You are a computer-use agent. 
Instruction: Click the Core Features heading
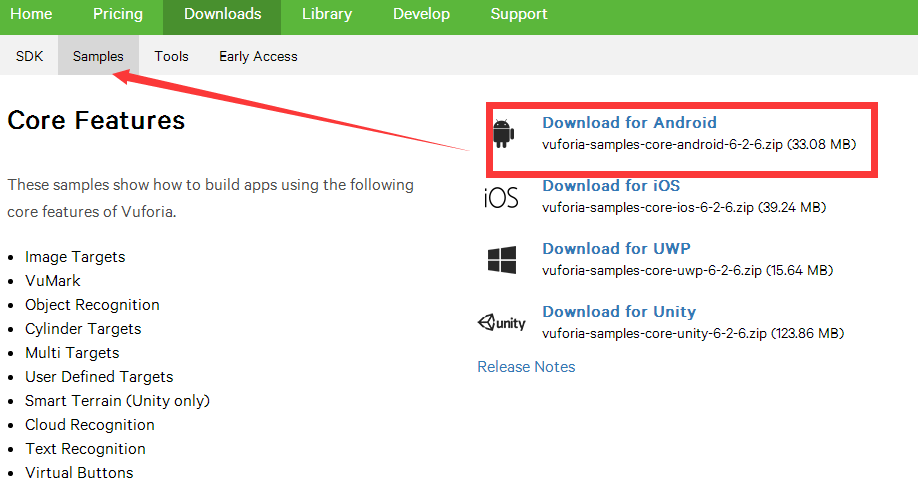[x=96, y=120]
